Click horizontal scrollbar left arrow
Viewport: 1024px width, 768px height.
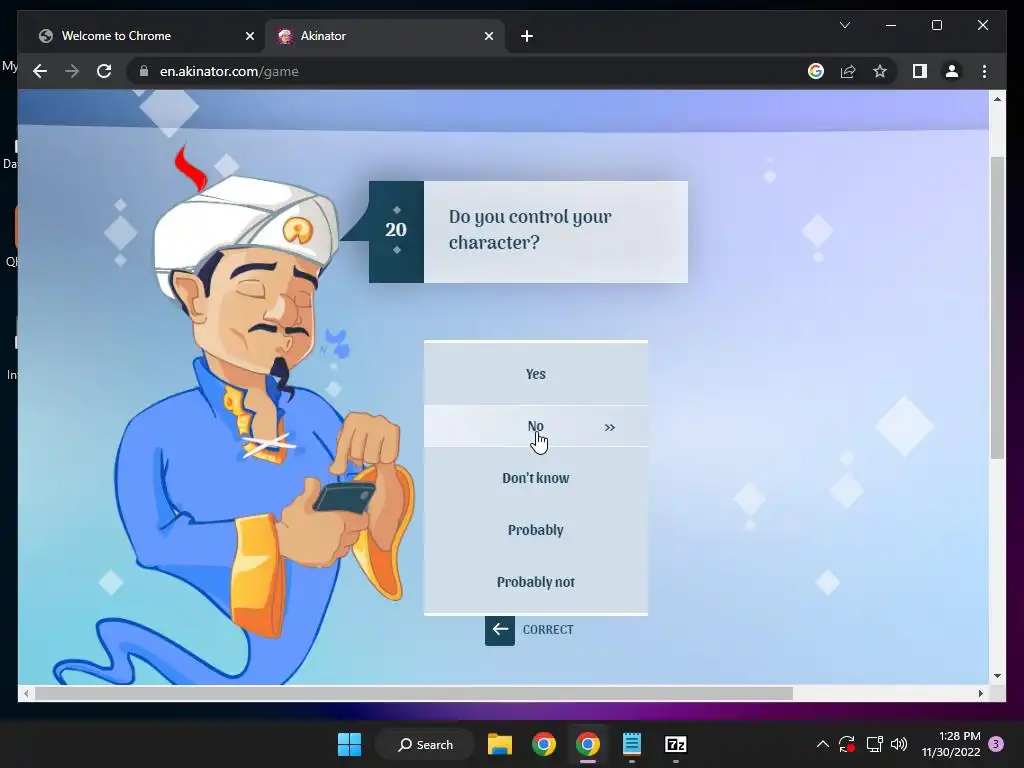pos(25,694)
